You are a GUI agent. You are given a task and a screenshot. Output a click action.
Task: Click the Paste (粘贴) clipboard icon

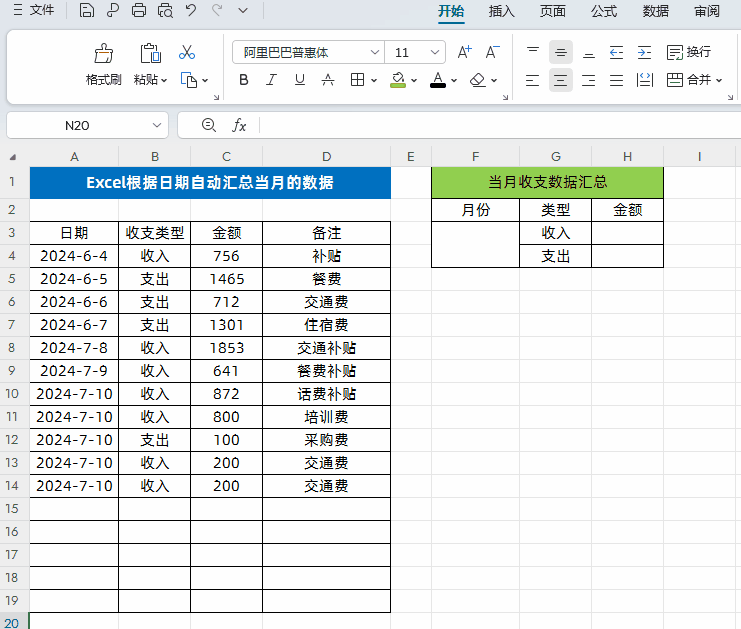tap(150, 53)
